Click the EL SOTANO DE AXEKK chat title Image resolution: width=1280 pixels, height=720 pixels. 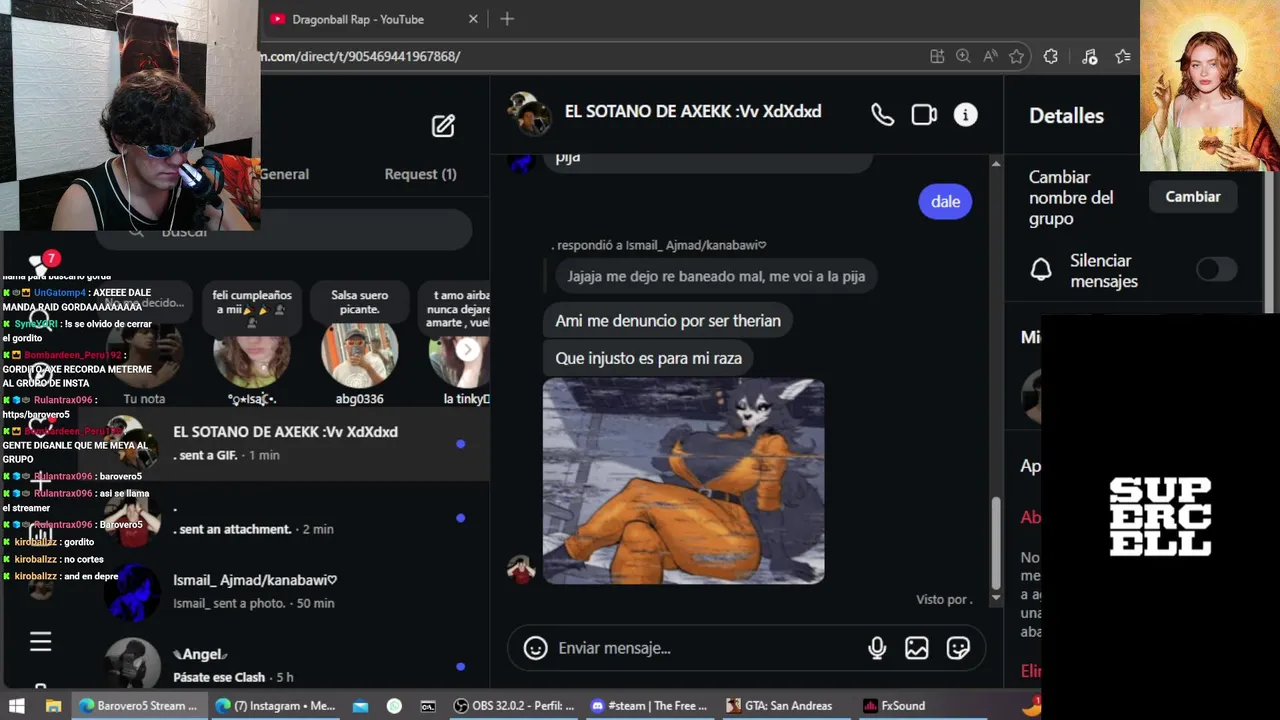pos(693,111)
